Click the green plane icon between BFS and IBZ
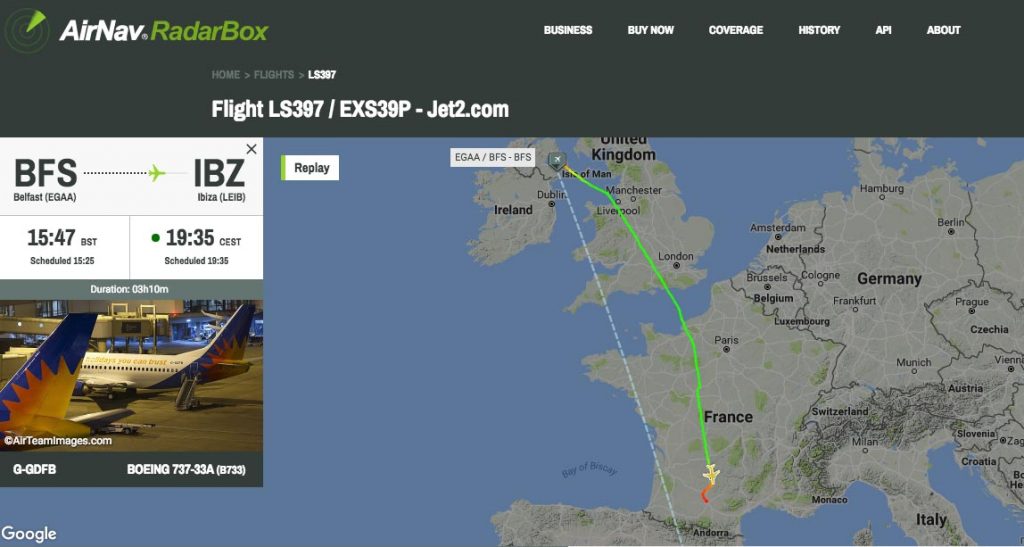The image size is (1024, 547). point(156,173)
